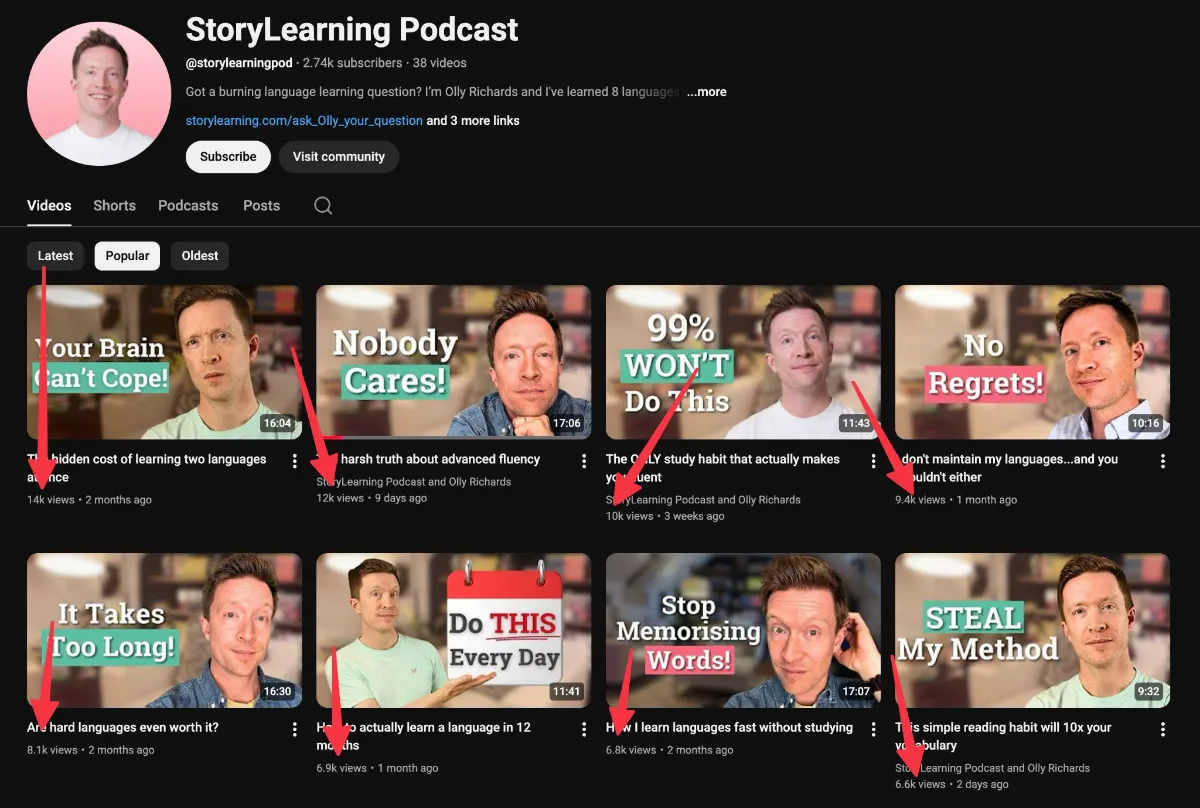Expand the 'and 3 more links' list
The image size is (1200, 808).
point(473,121)
